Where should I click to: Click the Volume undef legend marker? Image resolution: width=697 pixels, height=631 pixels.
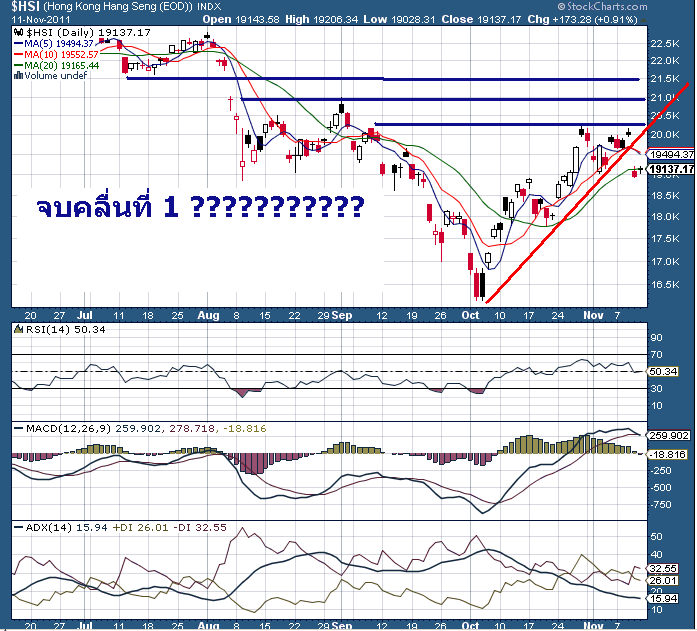pyautogui.click(x=18, y=76)
